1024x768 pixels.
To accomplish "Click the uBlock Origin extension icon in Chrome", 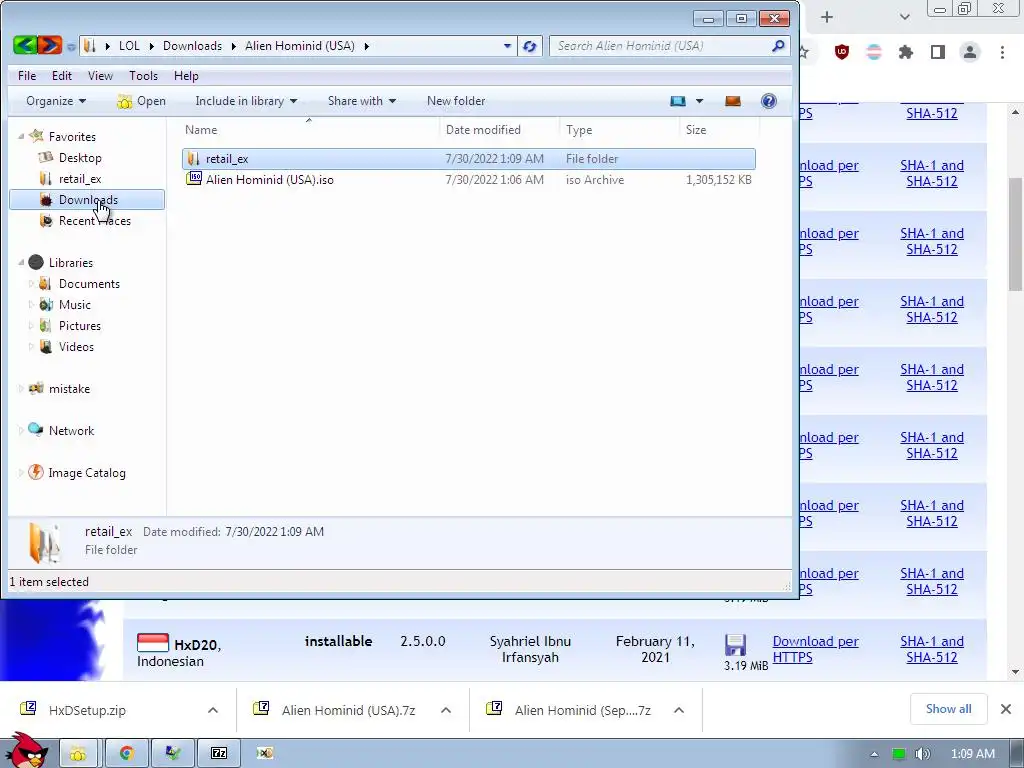I will pos(842,52).
